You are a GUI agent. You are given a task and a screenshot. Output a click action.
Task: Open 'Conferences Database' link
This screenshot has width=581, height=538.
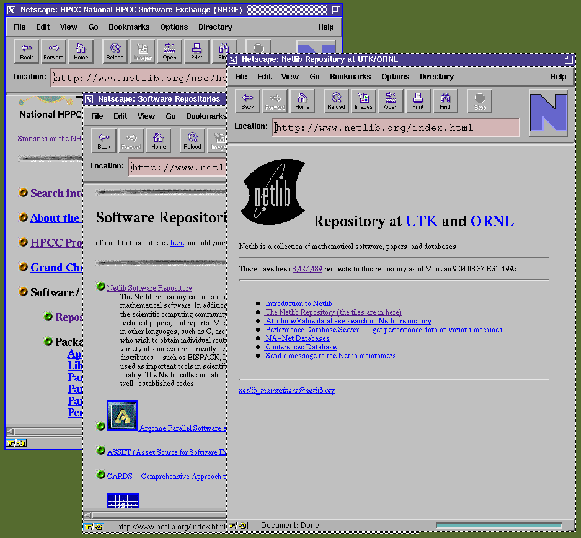coord(301,347)
